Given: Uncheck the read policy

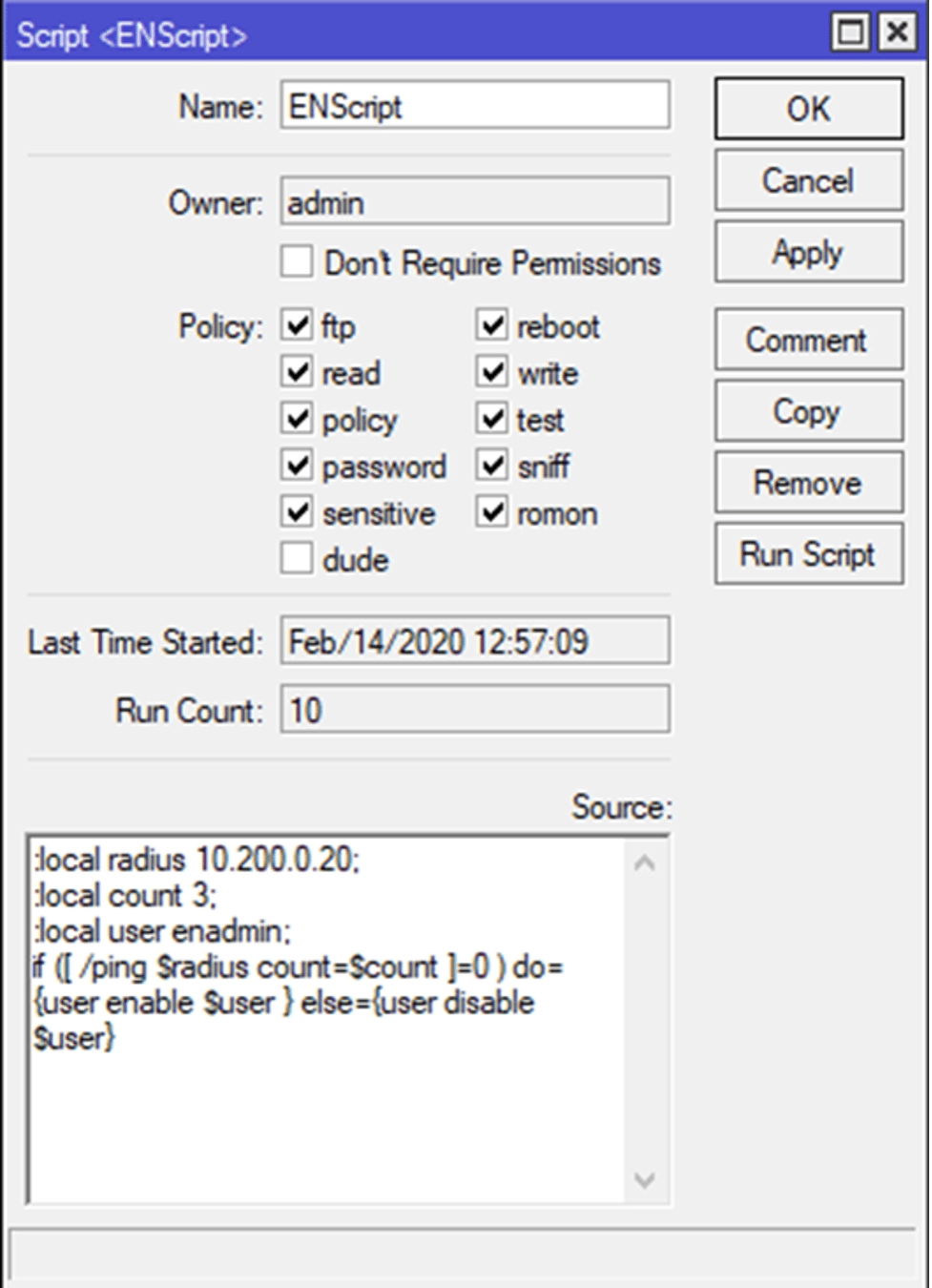Looking at the screenshot, I should click(x=297, y=372).
